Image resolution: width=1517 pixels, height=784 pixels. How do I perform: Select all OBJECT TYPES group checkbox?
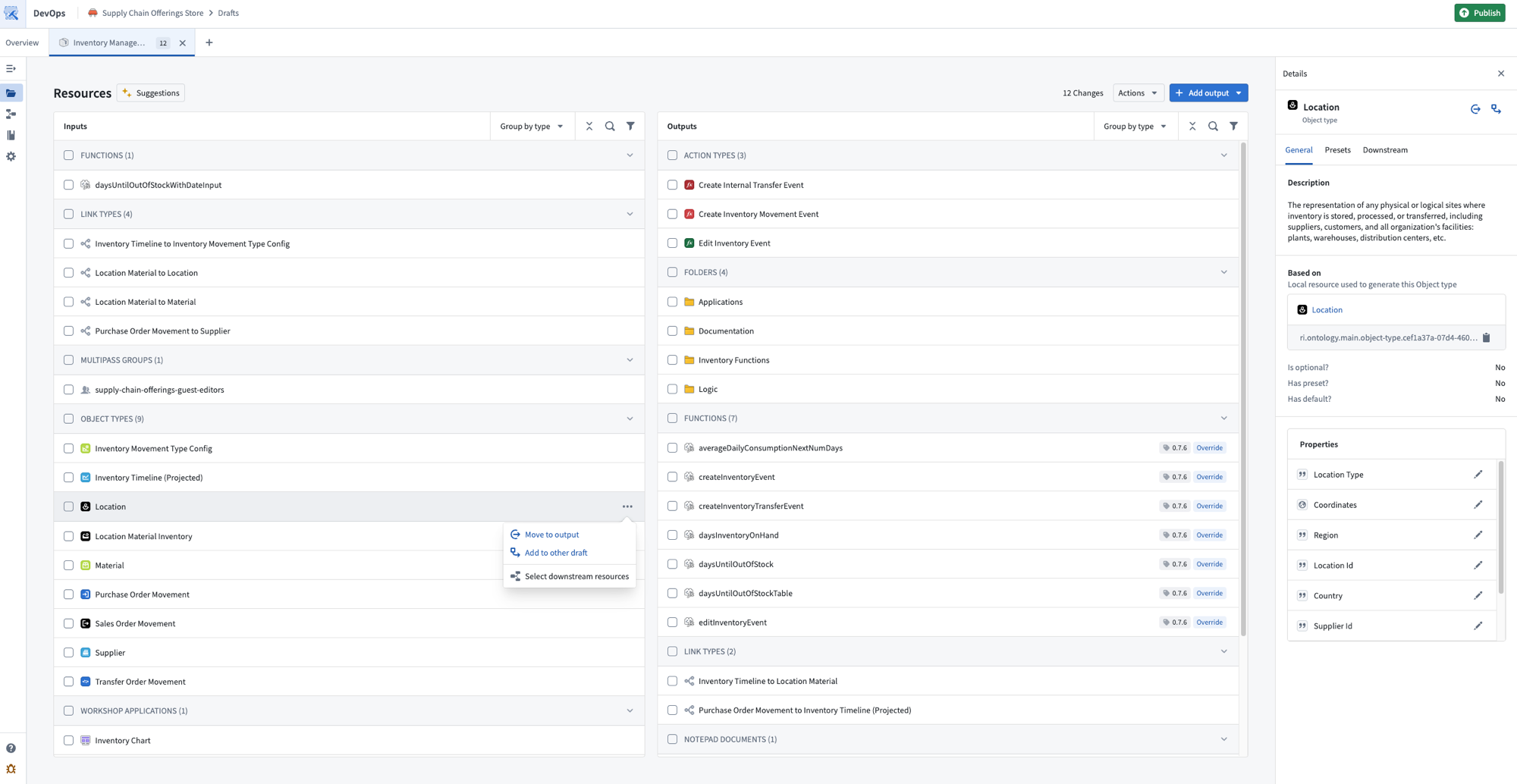click(x=69, y=419)
